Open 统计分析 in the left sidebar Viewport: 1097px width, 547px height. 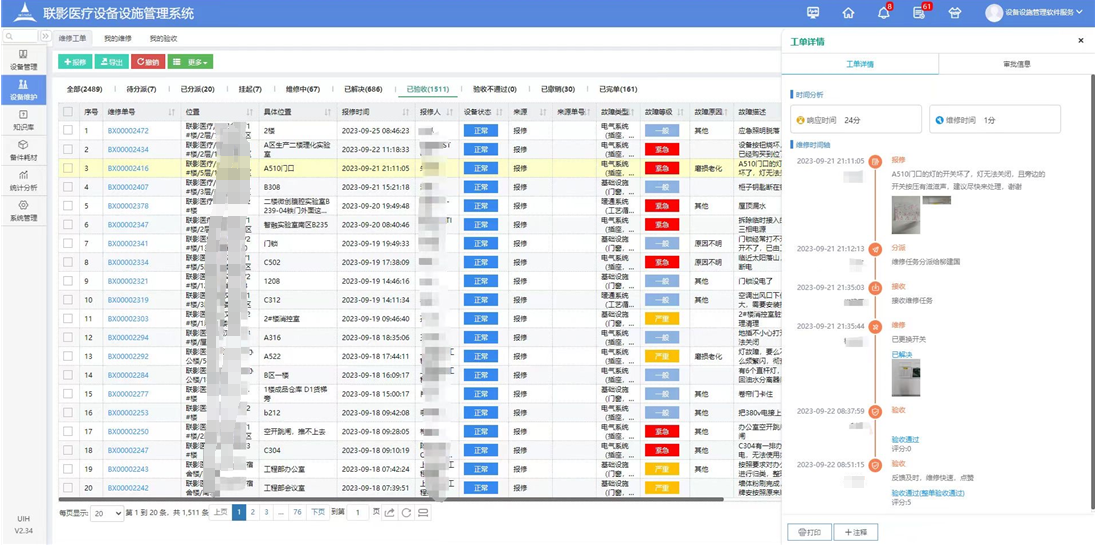pyautogui.click(x=23, y=181)
